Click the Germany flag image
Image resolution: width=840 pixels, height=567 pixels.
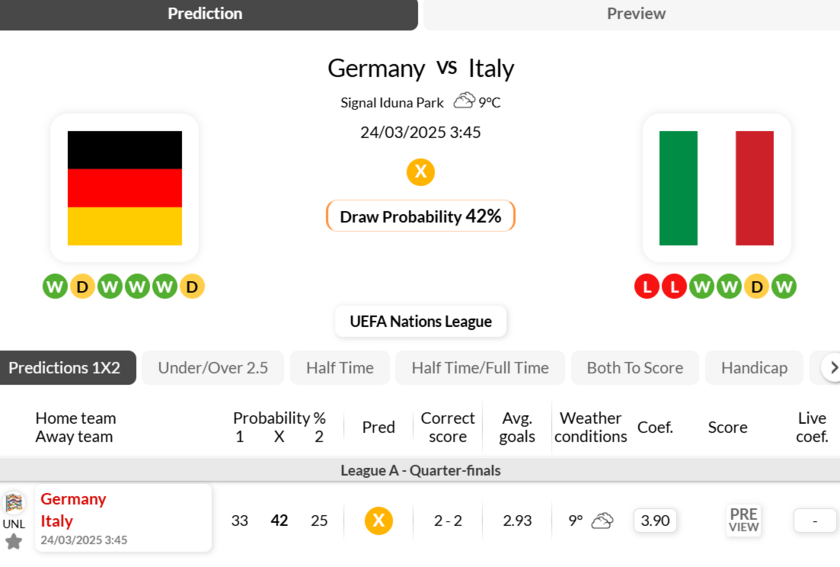(x=125, y=188)
